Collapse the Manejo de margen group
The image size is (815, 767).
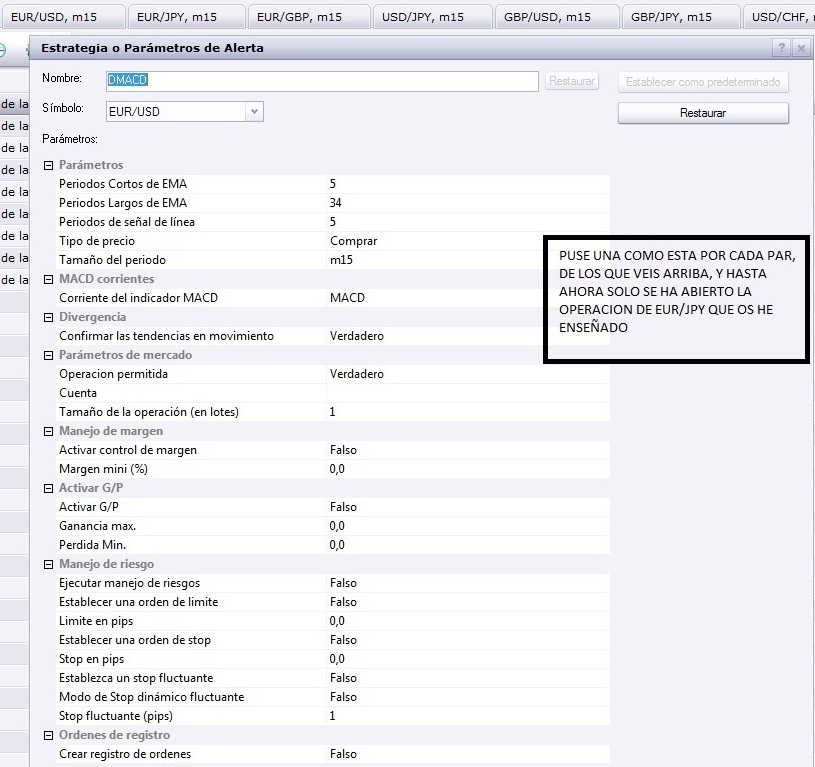tap(48, 431)
